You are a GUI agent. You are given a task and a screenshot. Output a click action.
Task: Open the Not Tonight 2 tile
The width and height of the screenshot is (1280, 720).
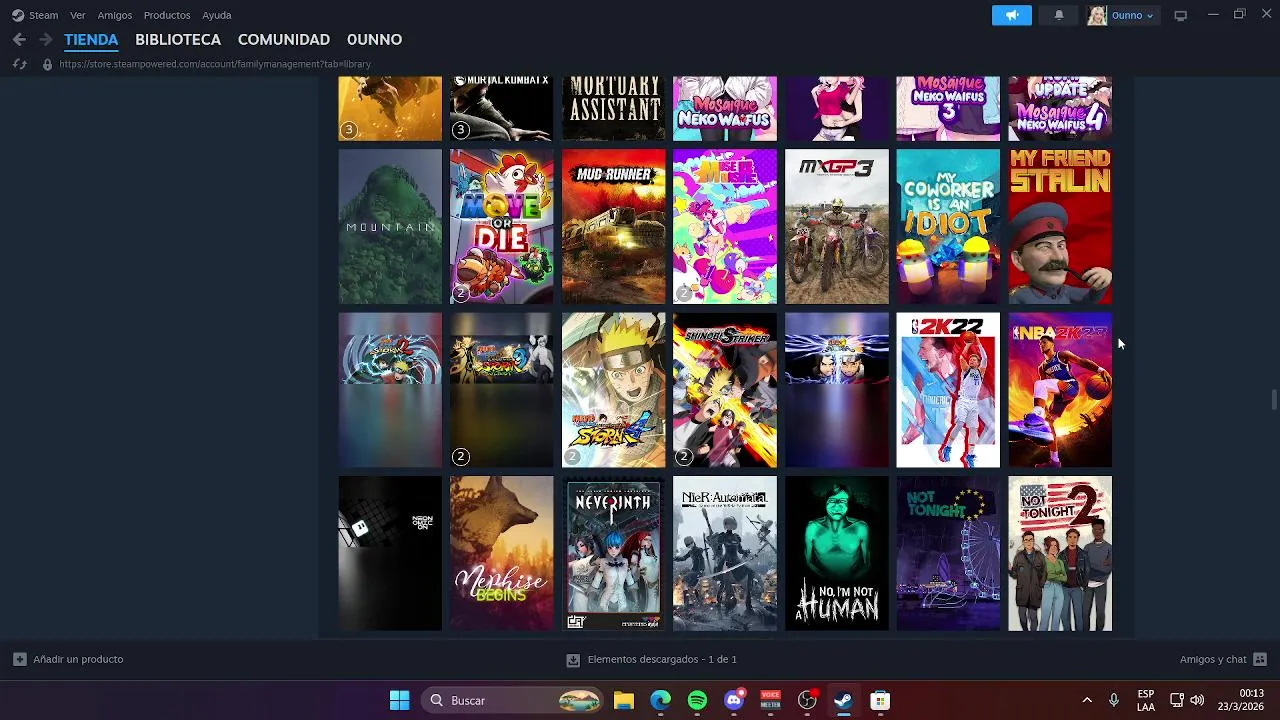click(x=1060, y=554)
